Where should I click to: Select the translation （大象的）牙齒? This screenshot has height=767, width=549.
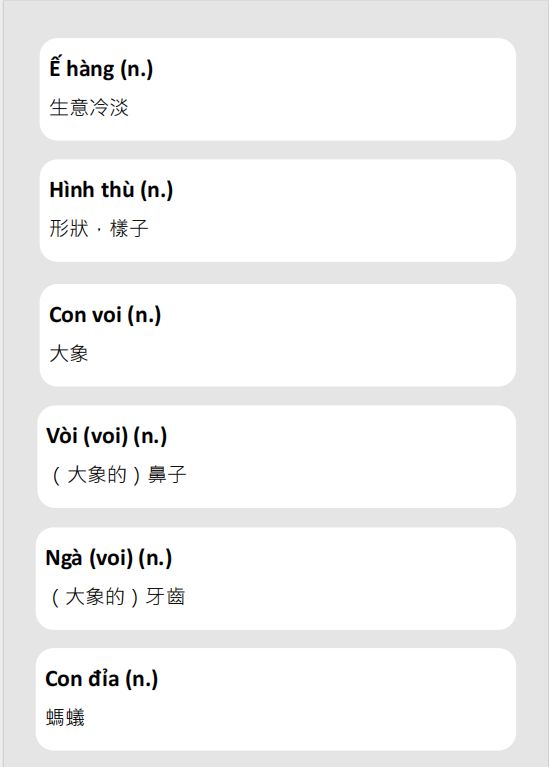pyautogui.click(x=115, y=596)
